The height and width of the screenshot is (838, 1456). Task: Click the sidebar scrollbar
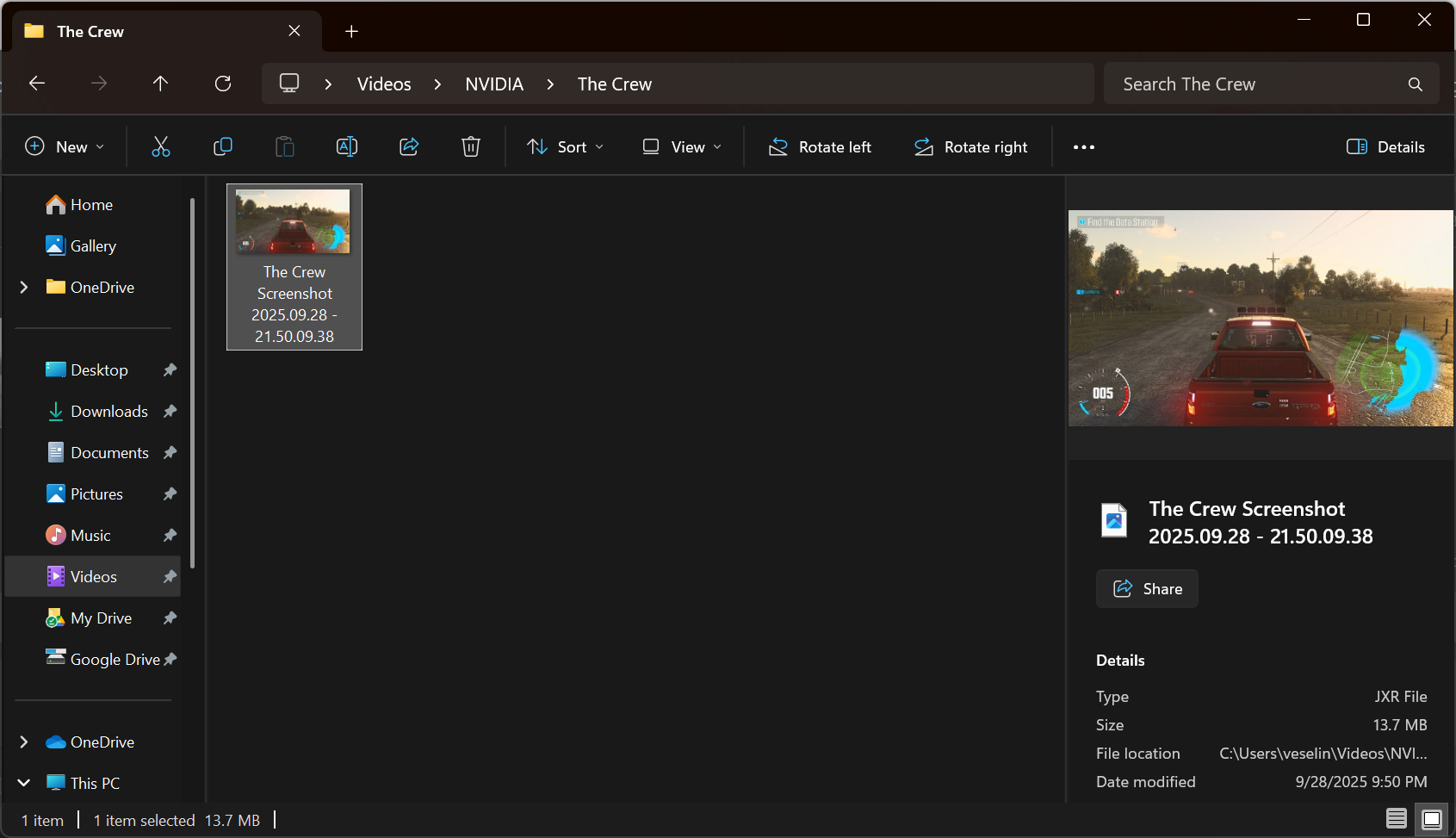[192, 383]
